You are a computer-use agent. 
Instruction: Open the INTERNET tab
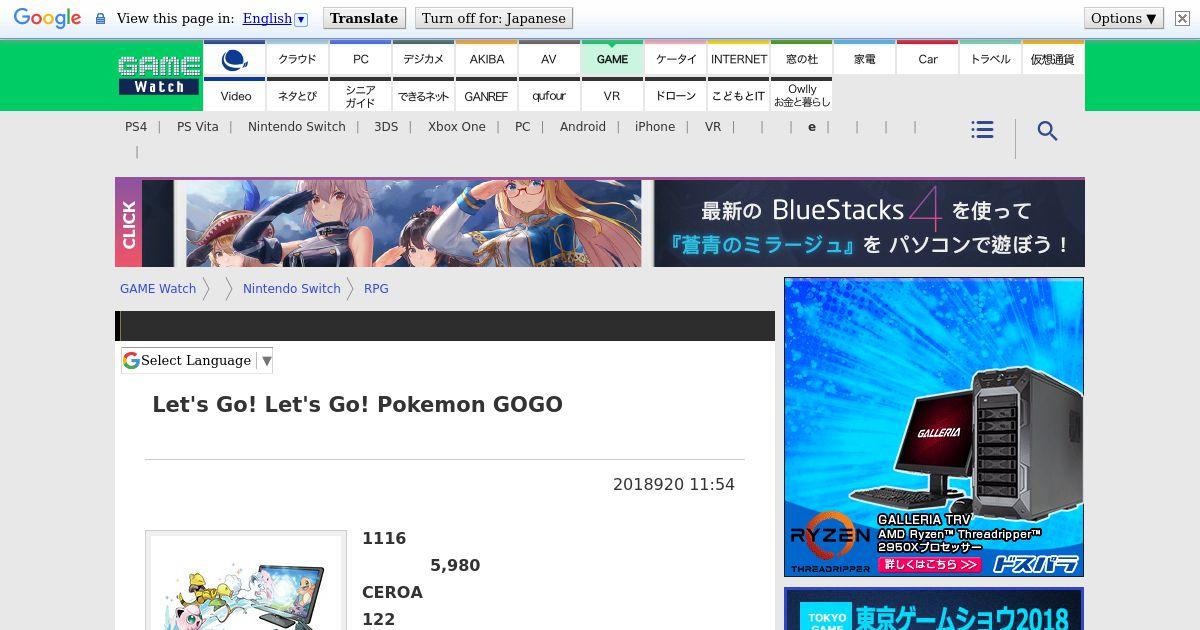[738, 60]
